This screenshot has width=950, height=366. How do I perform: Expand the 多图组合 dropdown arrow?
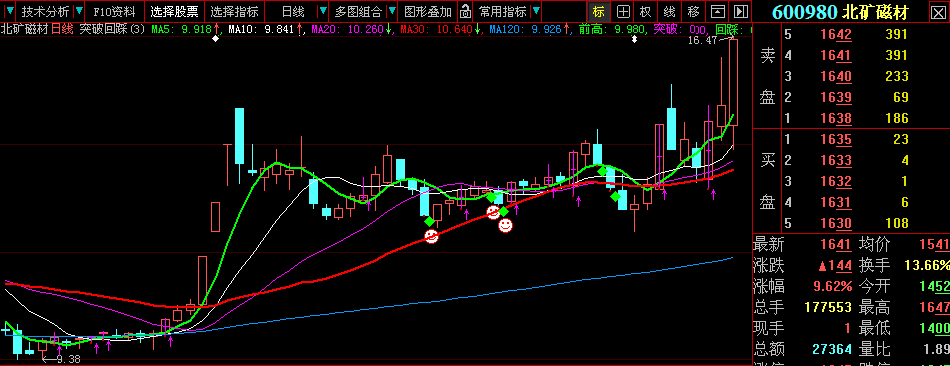tap(392, 11)
